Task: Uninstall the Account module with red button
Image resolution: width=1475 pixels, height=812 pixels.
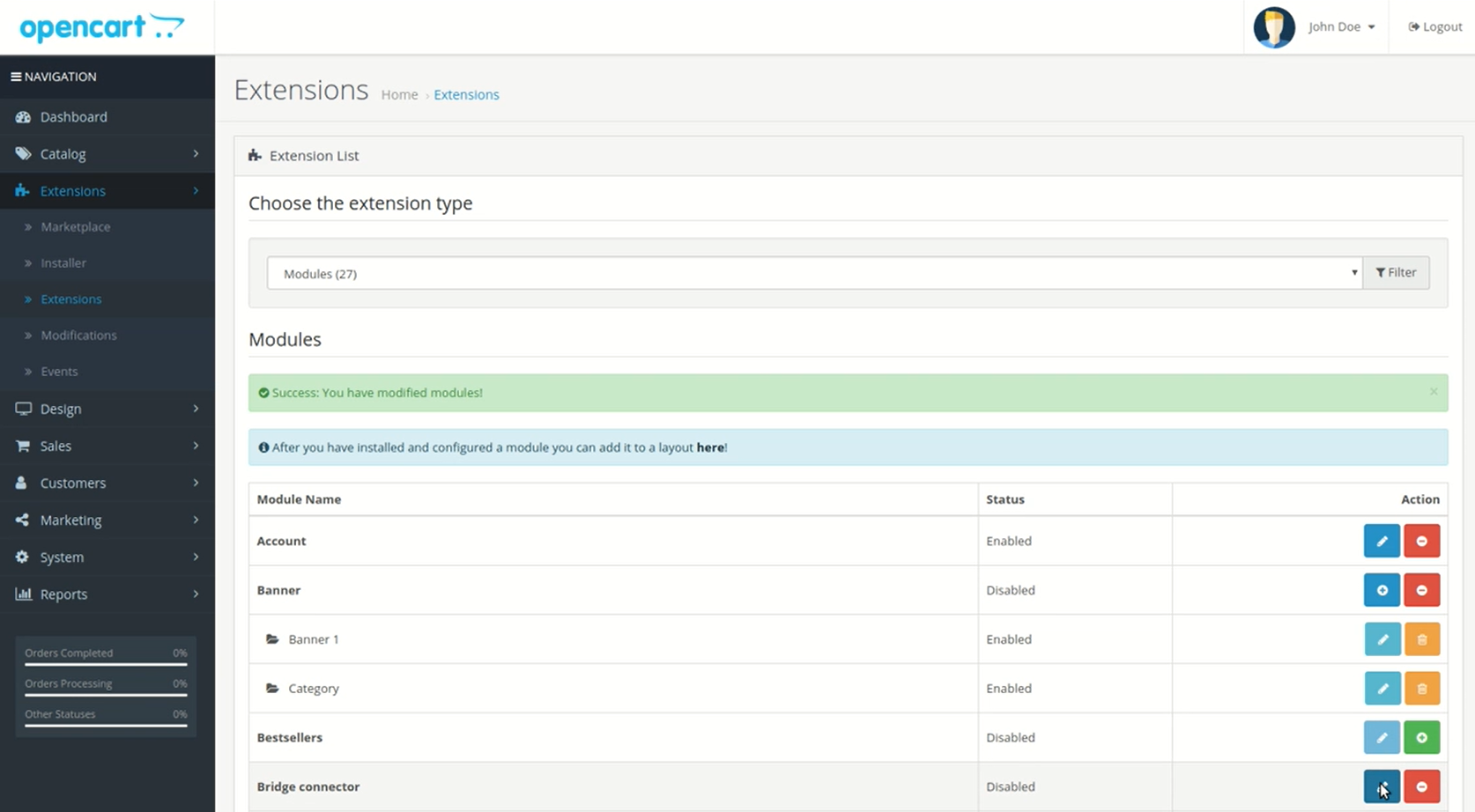Action: (x=1421, y=541)
